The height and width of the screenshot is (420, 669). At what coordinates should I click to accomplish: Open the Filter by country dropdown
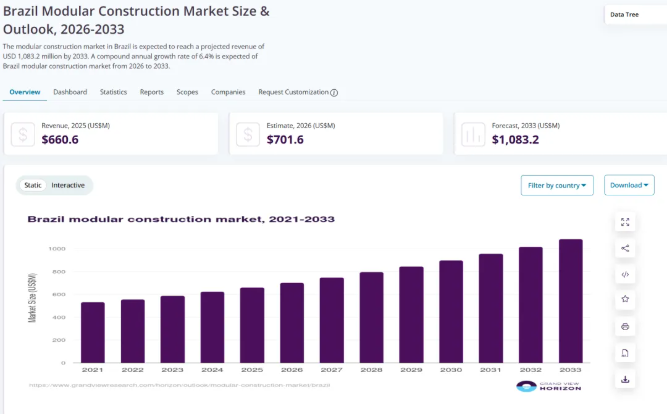[x=557, y=185]
